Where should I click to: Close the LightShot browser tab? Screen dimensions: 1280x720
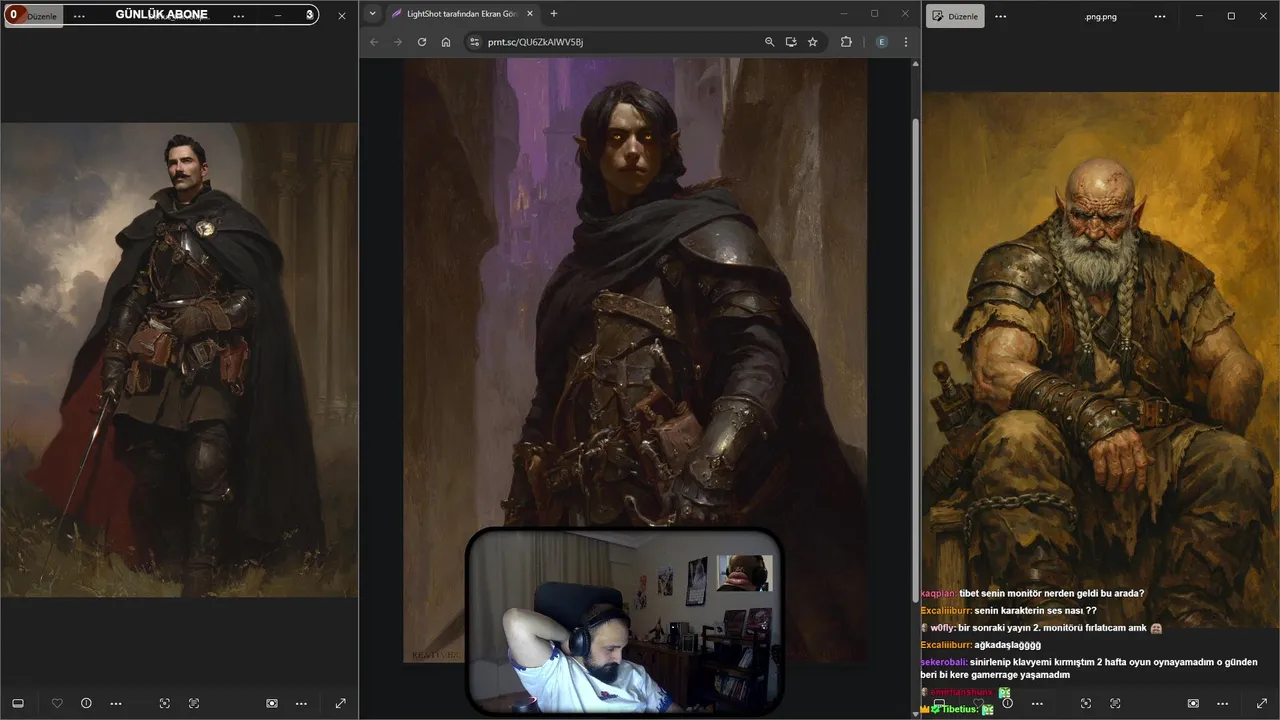point(530,14)
